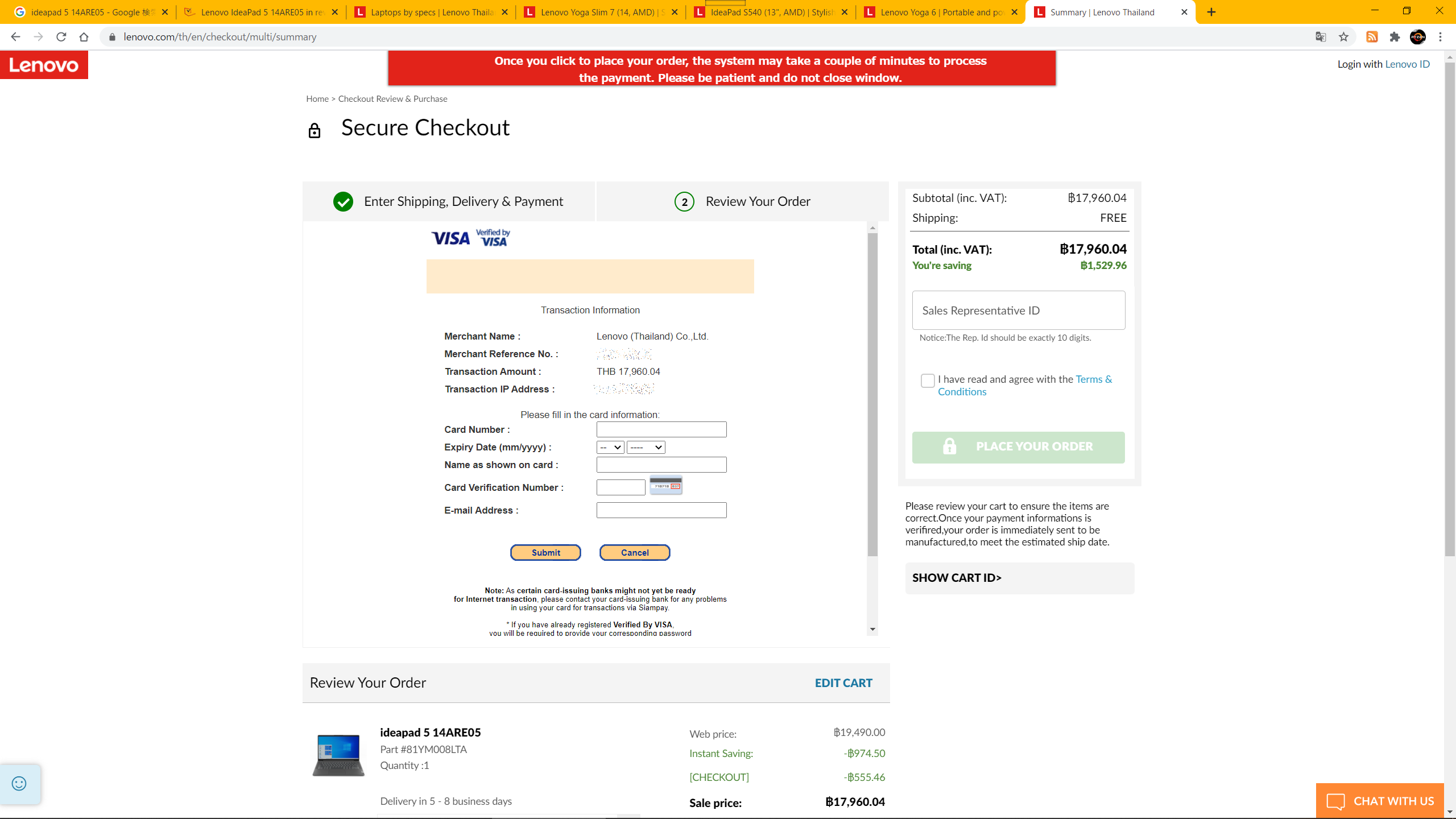Click the Cancel payment button
Image resolution: width=1456 pixels, height=819 pixels.
635,552
